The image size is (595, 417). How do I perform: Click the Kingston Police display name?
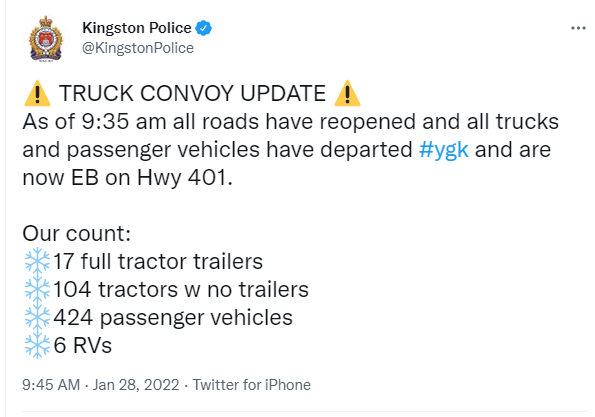[x=137, y=28]
